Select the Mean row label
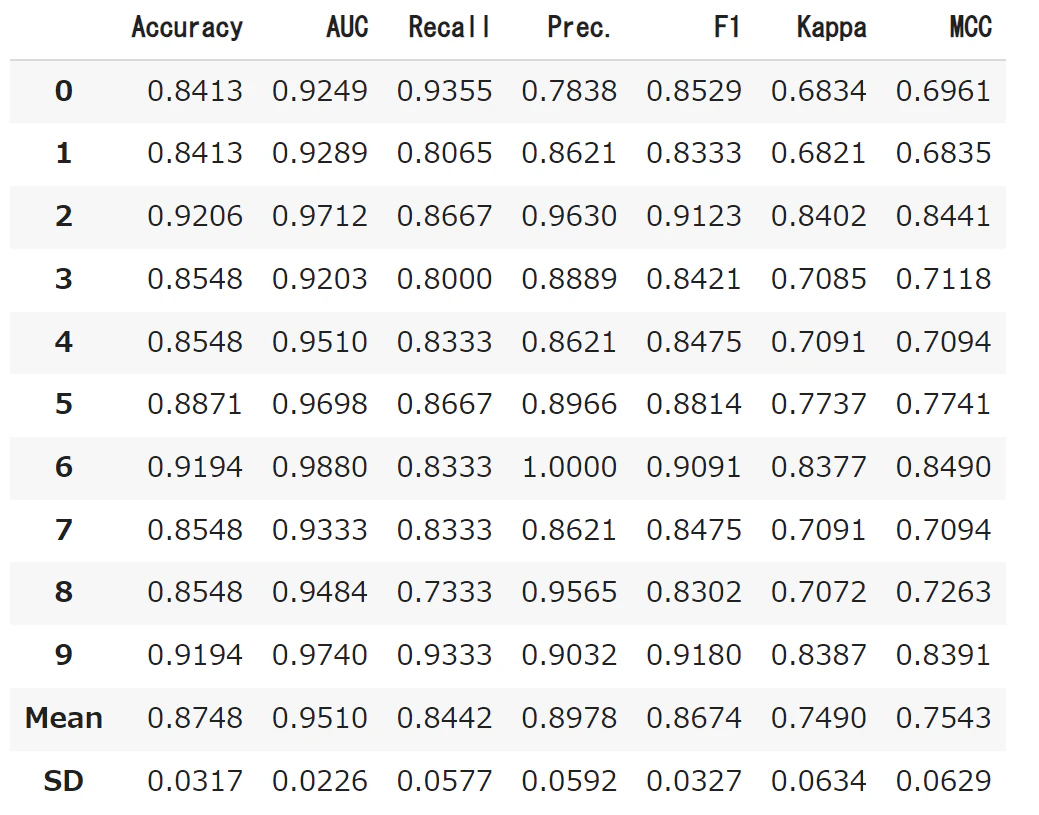The width and height of the screenshot is (1039, 815). click(x=64, y=718)
